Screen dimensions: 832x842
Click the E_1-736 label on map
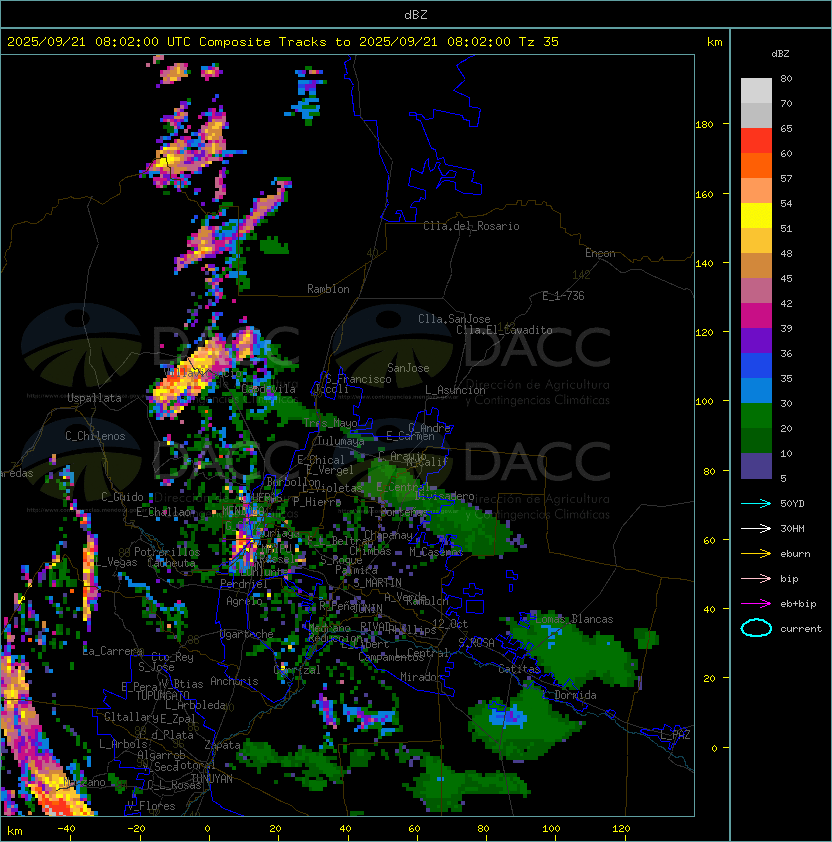coord(563,296)
